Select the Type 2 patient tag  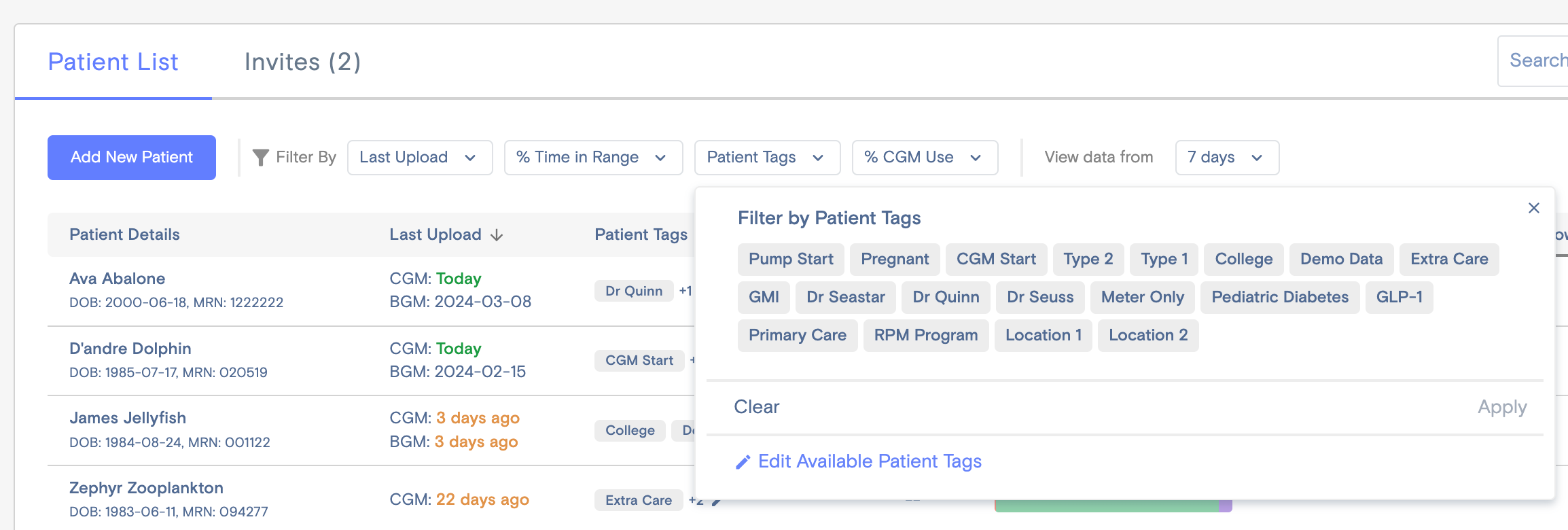pyautogui.click(x=1088, y=259)
